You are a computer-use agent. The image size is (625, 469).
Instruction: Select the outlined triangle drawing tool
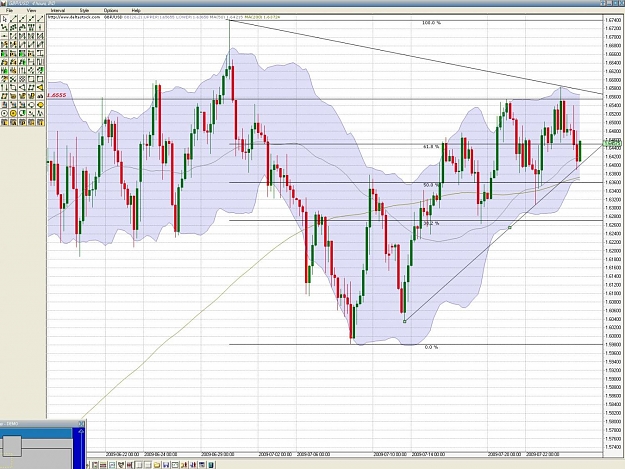point(22,88)
